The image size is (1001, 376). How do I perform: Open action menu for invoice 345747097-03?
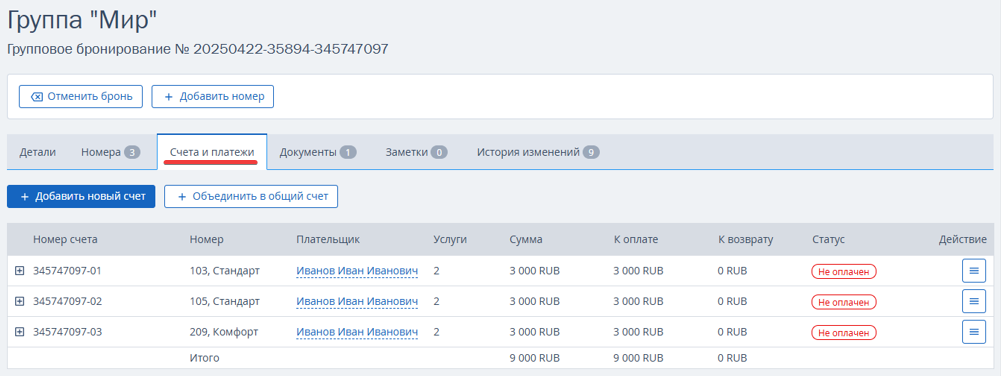(974, 332)
